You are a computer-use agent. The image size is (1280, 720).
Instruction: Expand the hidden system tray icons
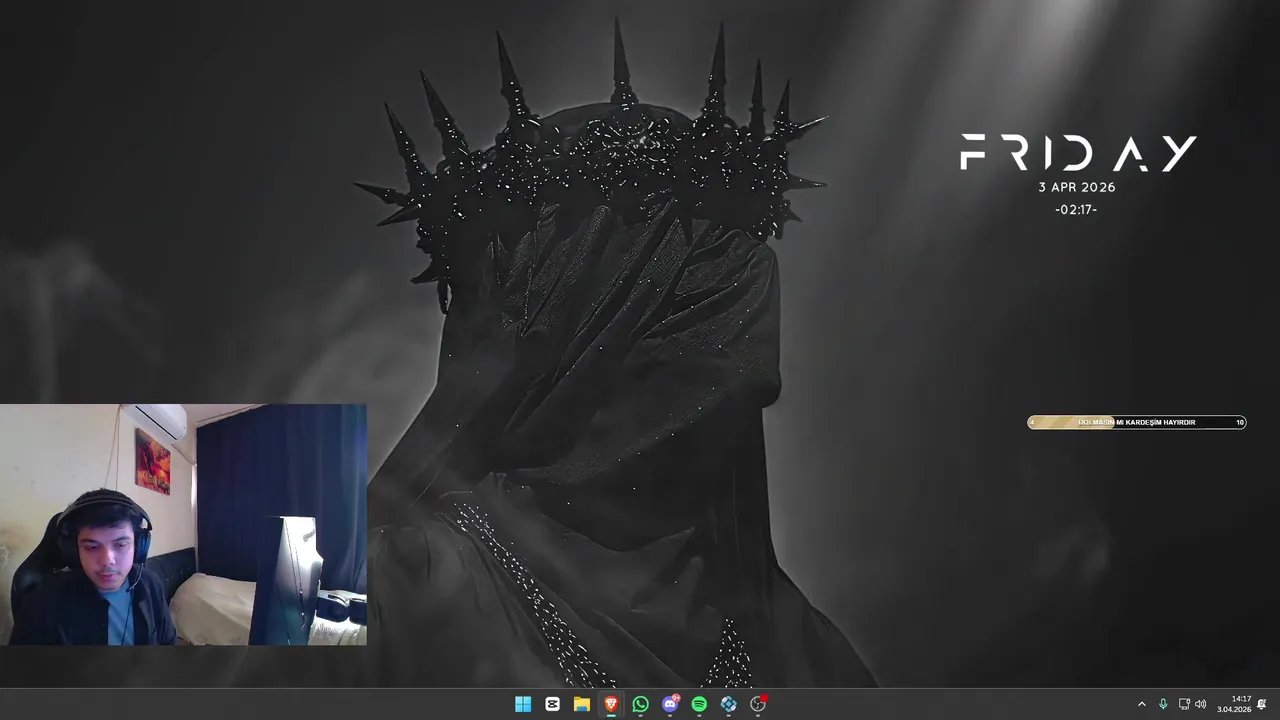(1142, 704)
